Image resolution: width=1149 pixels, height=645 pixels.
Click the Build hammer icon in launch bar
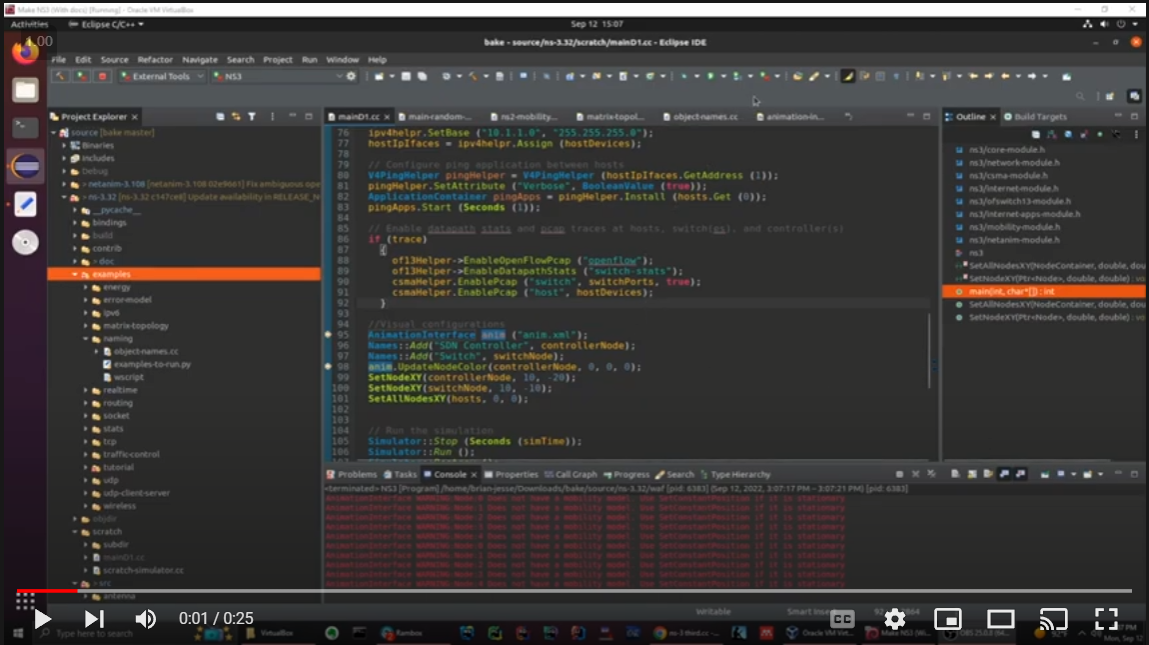61,76
